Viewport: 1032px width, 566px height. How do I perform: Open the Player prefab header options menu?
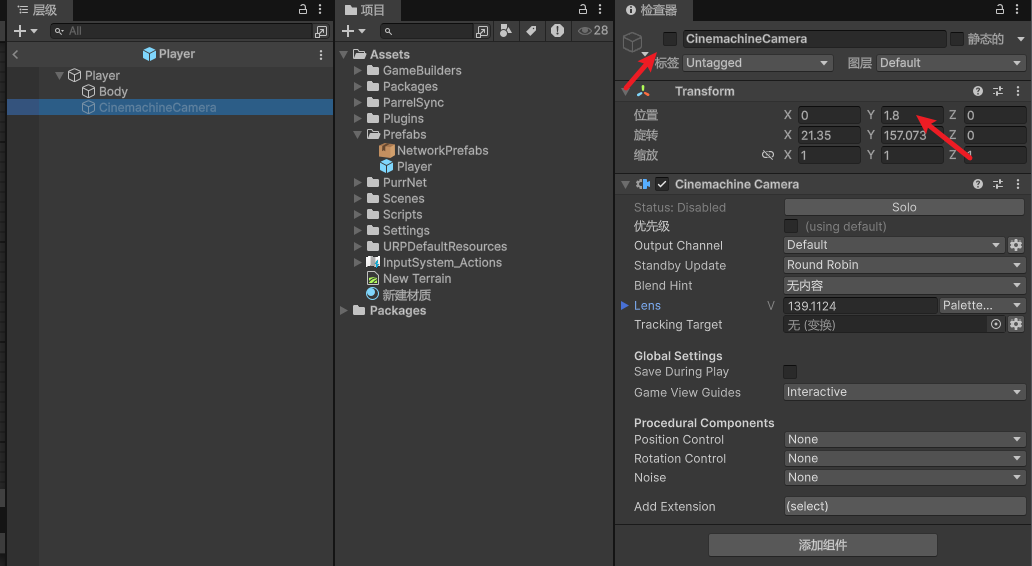[321, 55]
